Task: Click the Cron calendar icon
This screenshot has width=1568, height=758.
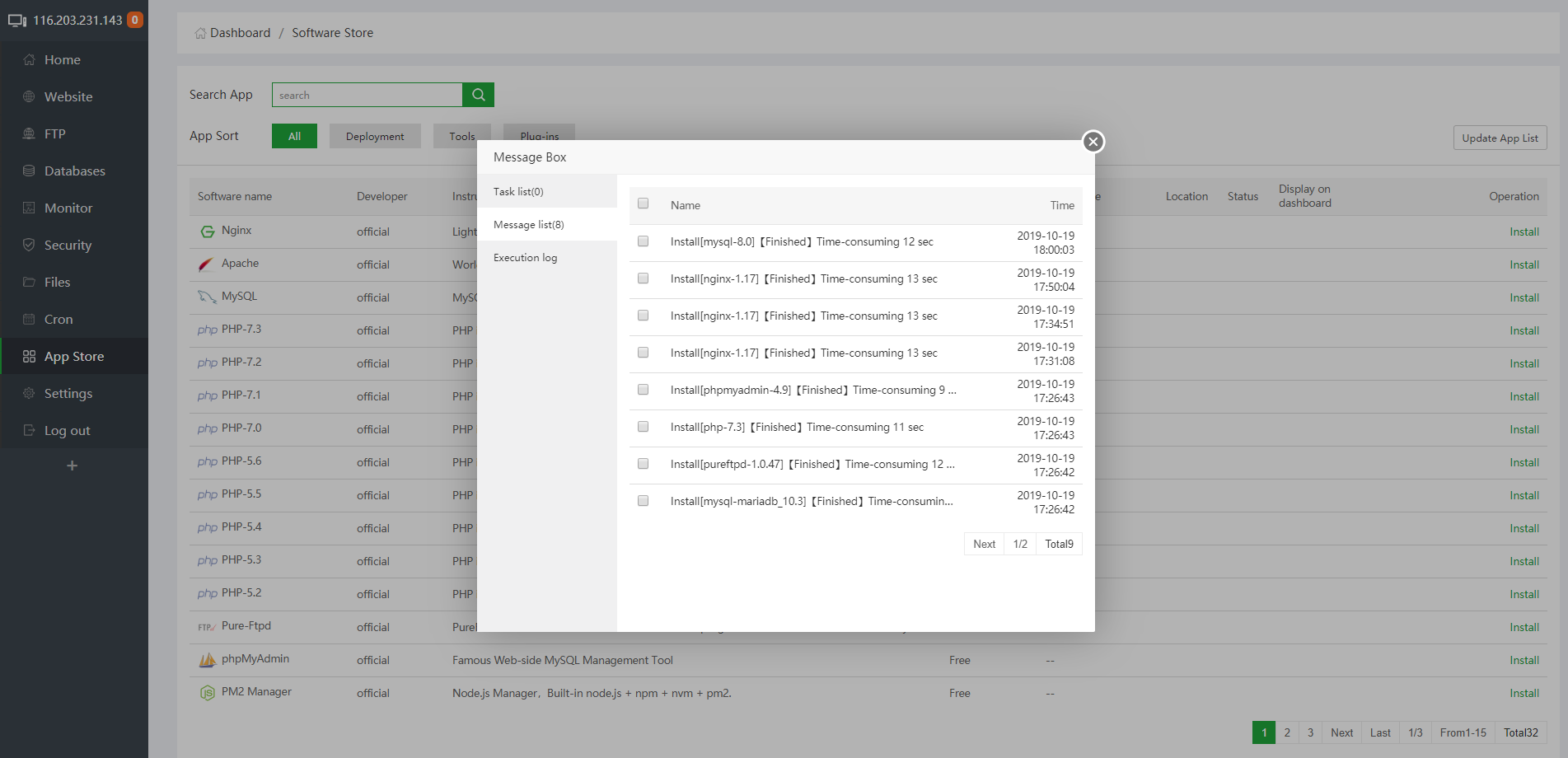Action: [x=30, y=320]
